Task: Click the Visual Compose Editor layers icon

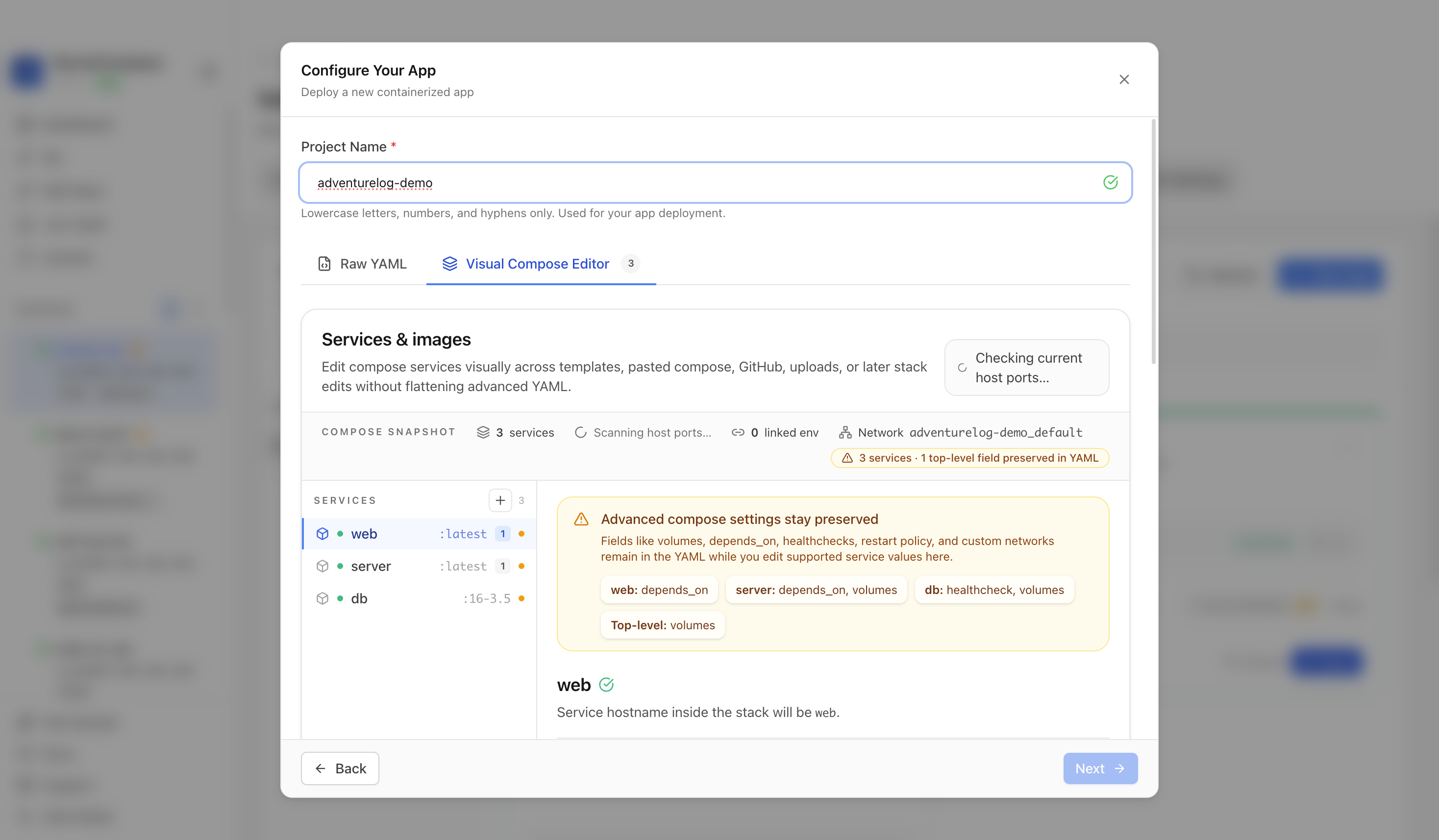Action: [449, 263]
